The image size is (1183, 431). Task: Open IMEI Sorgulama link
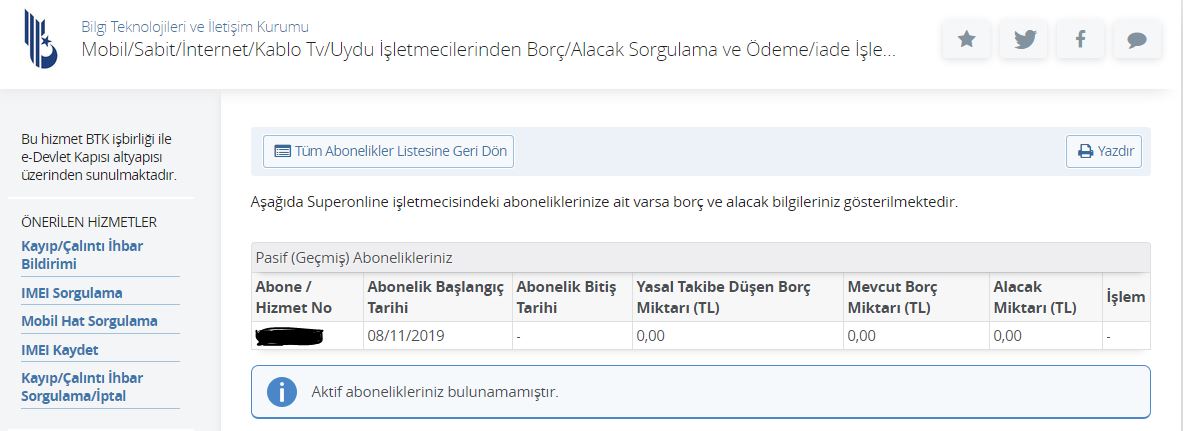click(x=72, y=293)
